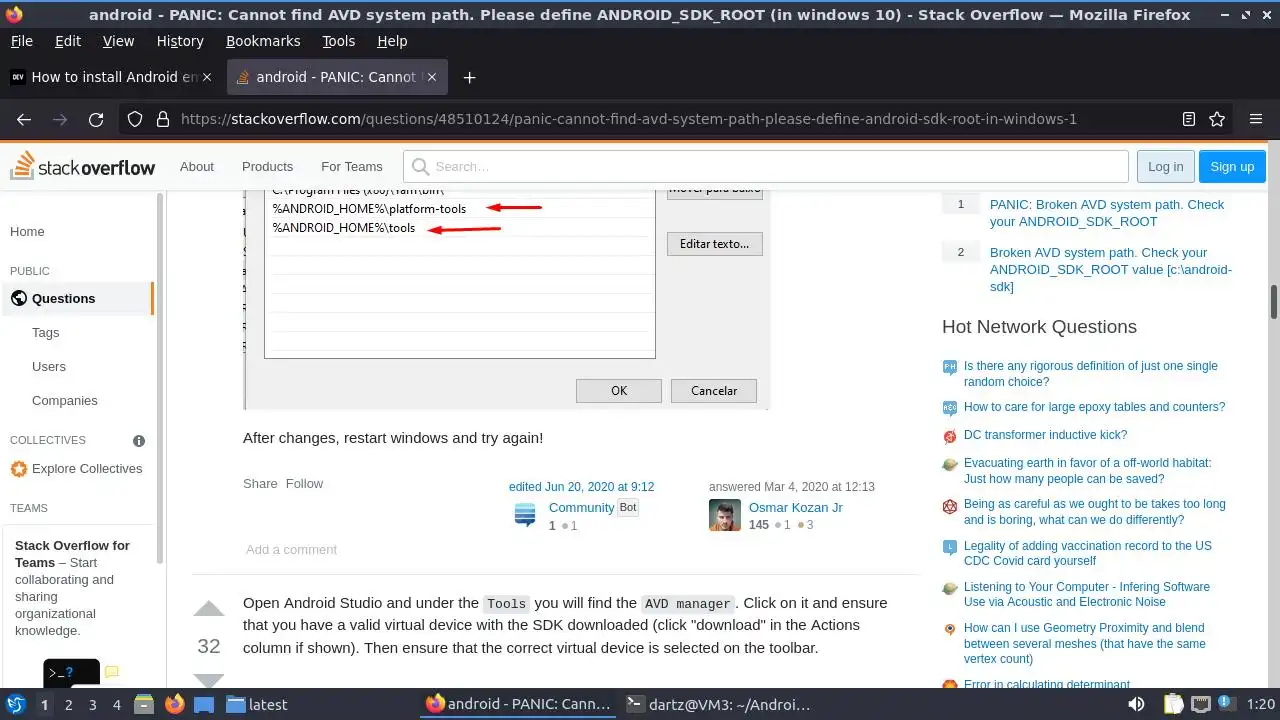This screenshot has width=1280, height=720.
Task: Open Companies in left sidebar
Action: [x=65, y=400]
